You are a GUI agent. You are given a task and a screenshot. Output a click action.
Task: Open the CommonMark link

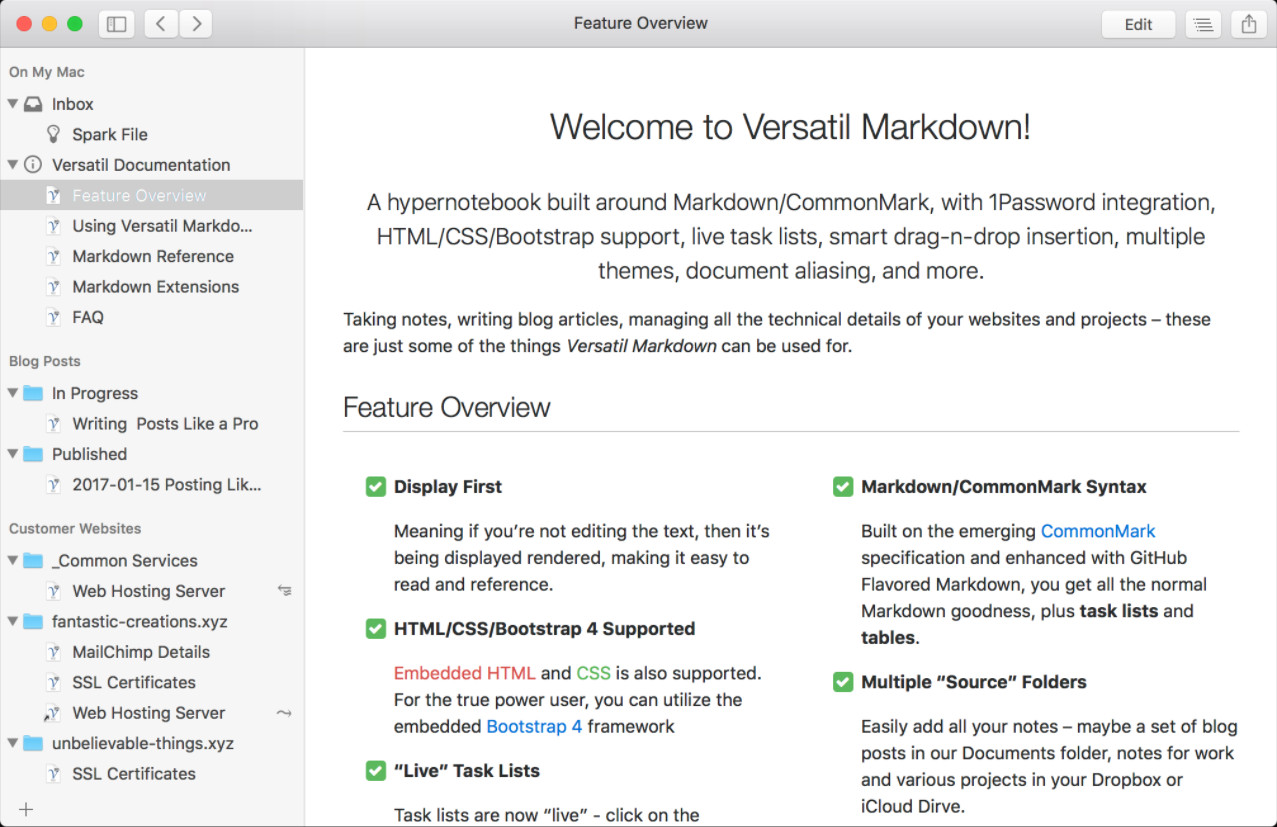coord(1098,531)
